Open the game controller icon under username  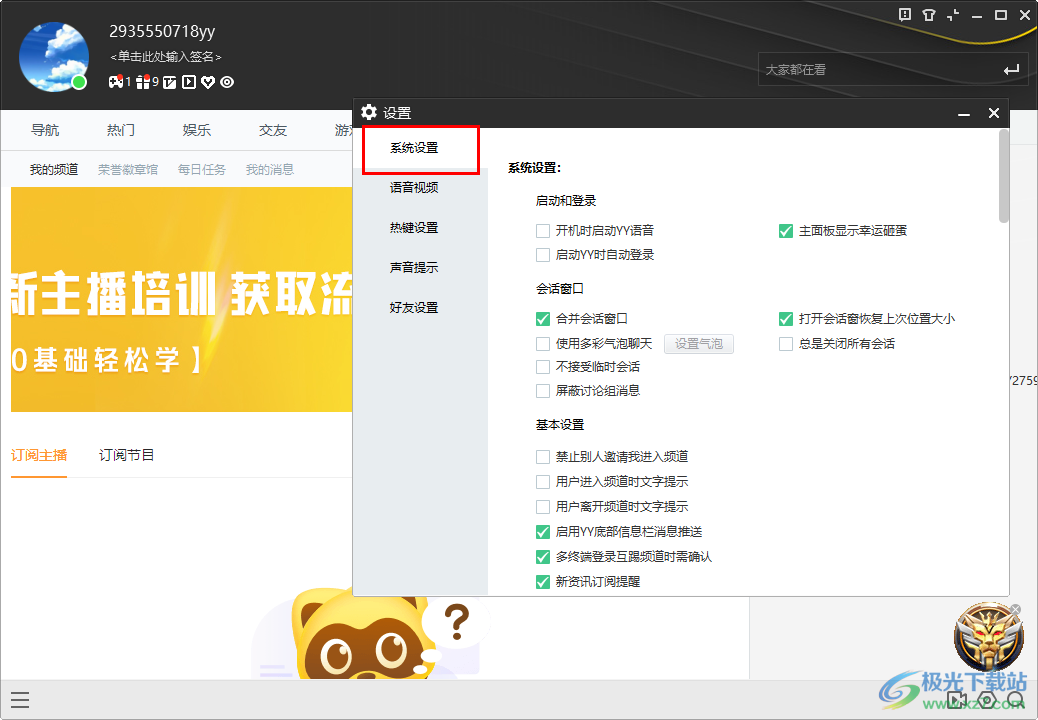116,81
